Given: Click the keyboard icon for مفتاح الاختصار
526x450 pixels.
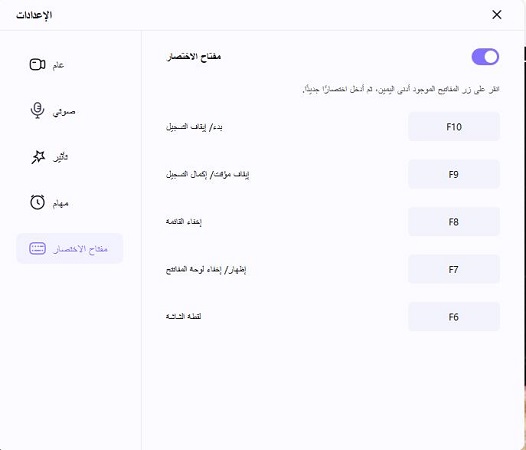Looking at the screenshot, I should pos(37,248).
